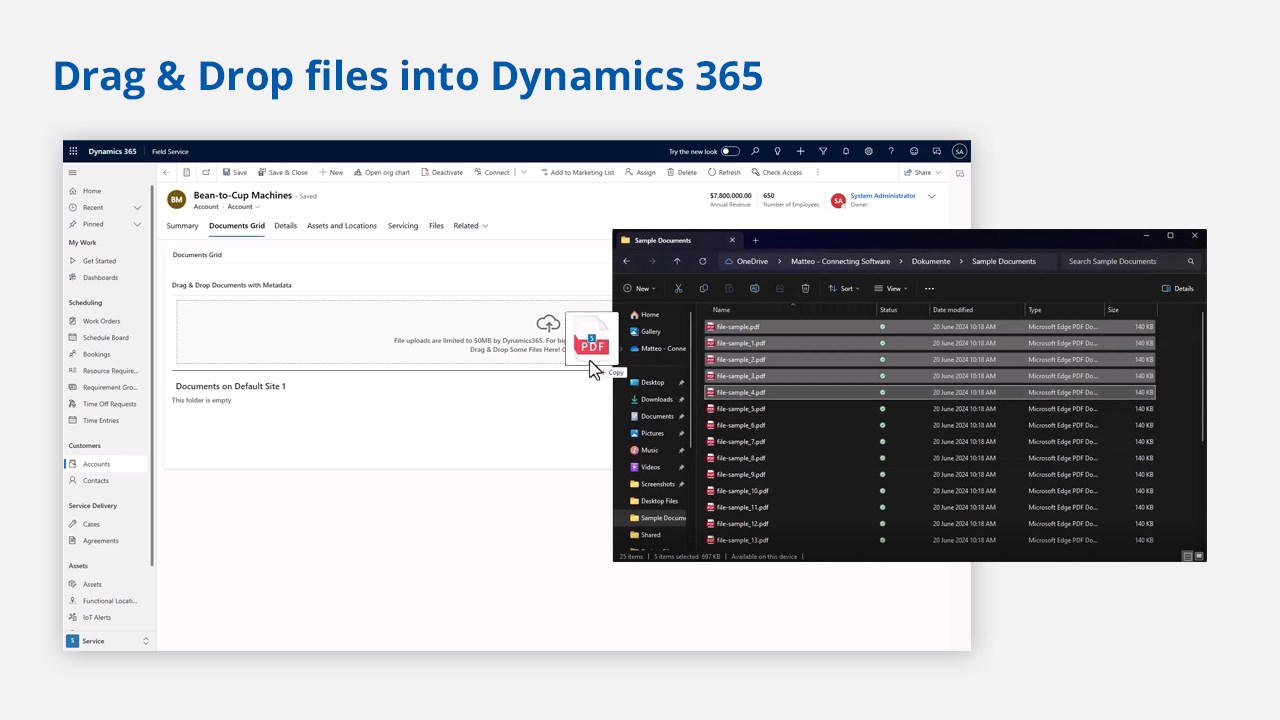Screen dimensions: 1280x720
Task: Open the Service area switcher at sidebar bottom
Action: click(108, 641)
